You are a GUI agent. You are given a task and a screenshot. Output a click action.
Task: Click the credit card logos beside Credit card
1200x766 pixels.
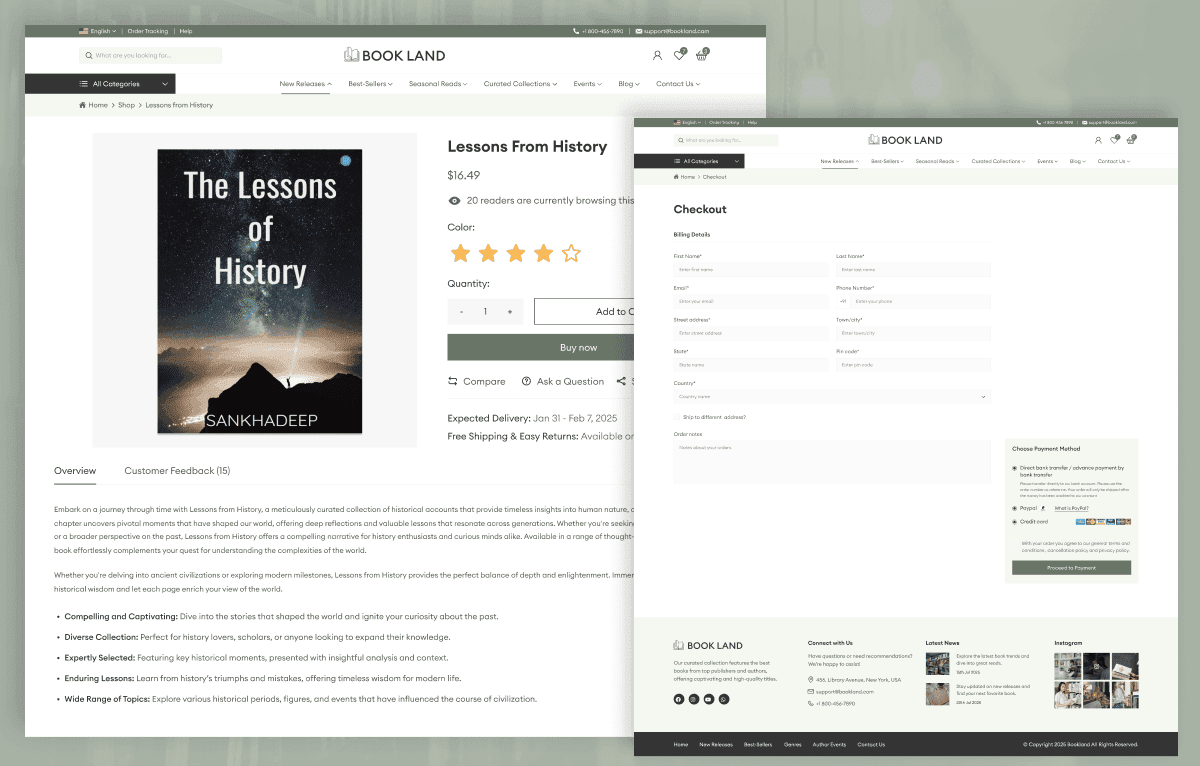[1103, 522]
